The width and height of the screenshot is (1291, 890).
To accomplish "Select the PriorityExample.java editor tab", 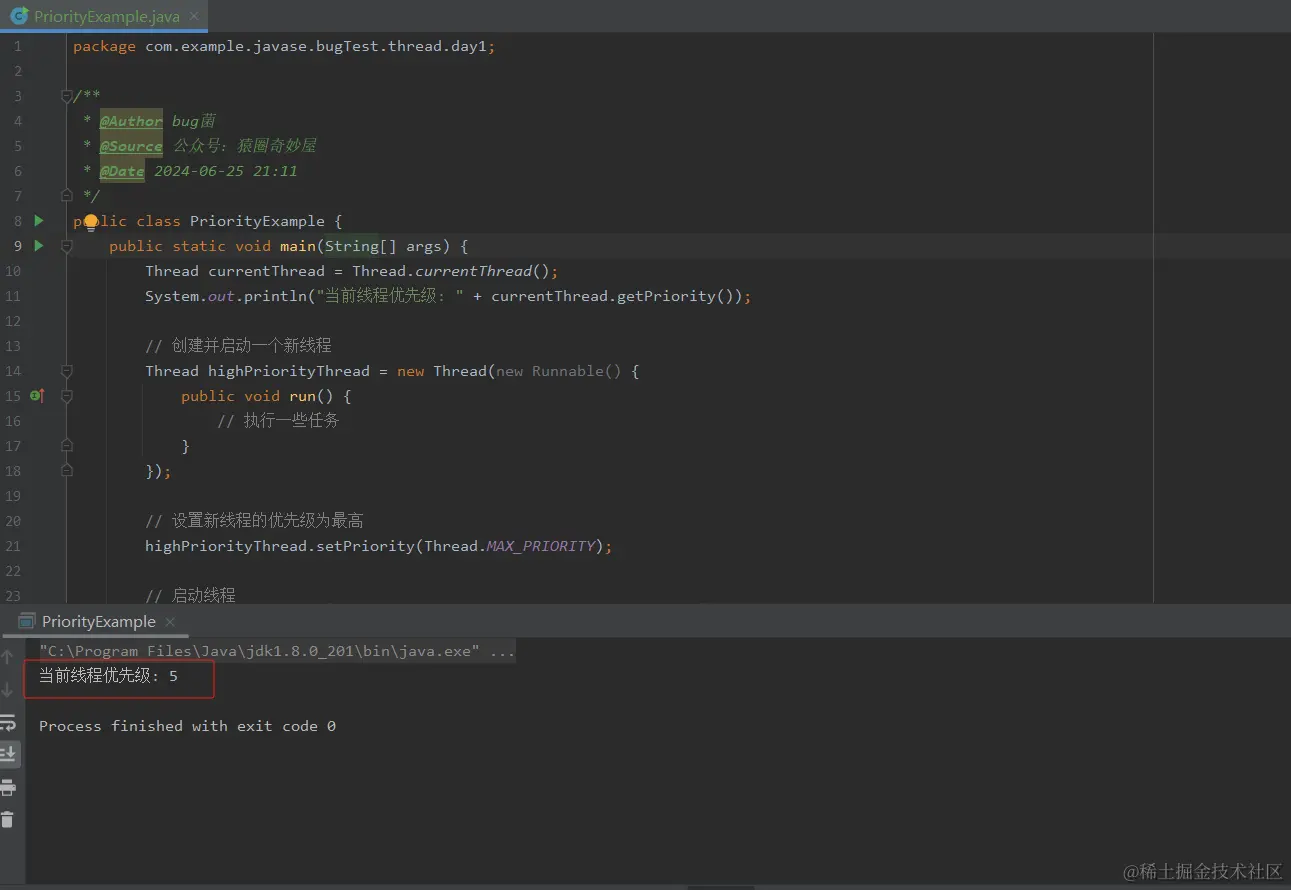I will (x=102, y=16).
